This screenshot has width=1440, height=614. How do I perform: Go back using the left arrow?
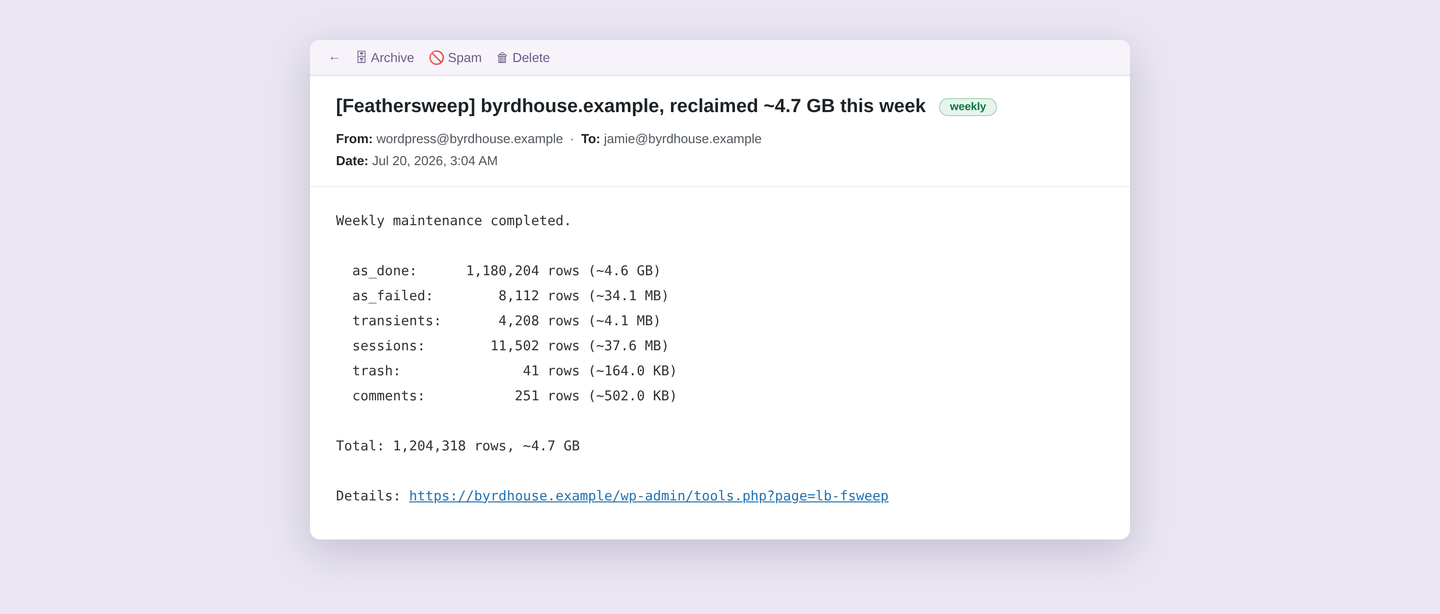[x=334, y=58]
